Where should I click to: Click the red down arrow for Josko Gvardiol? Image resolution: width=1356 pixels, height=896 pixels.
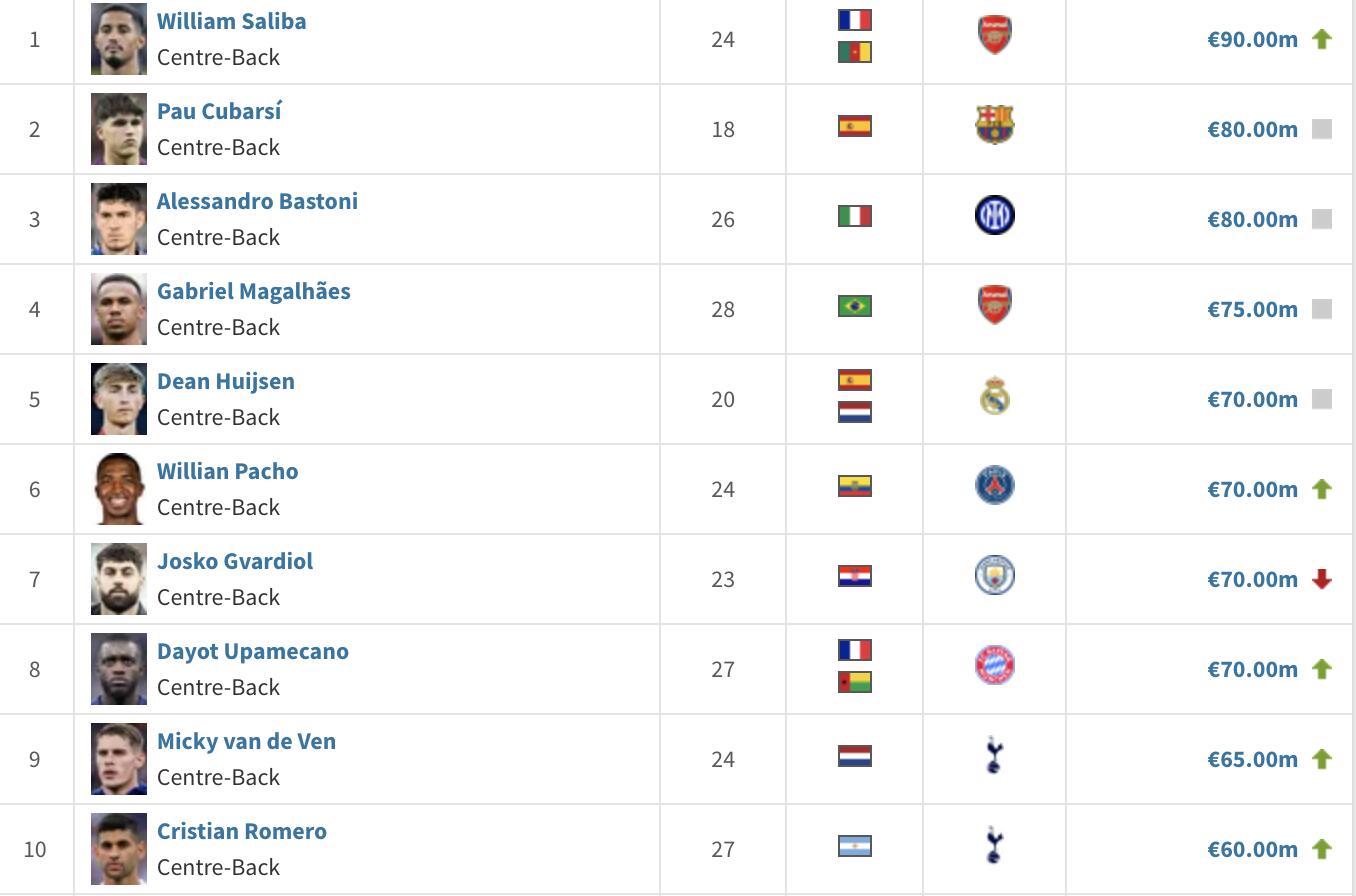click(x=1322, y=579)
